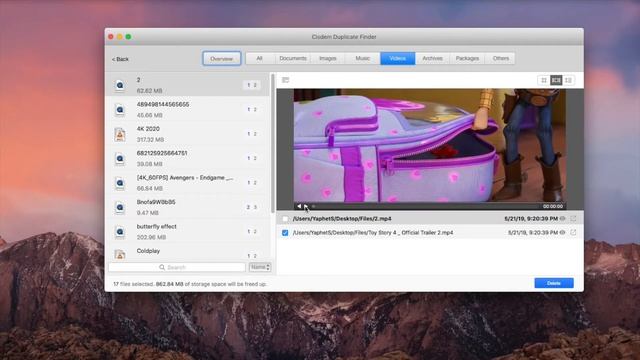Reveal Toy Story 4 trailer in Finder icon
This screenshot has width=640, height=360.
point(573,233)
